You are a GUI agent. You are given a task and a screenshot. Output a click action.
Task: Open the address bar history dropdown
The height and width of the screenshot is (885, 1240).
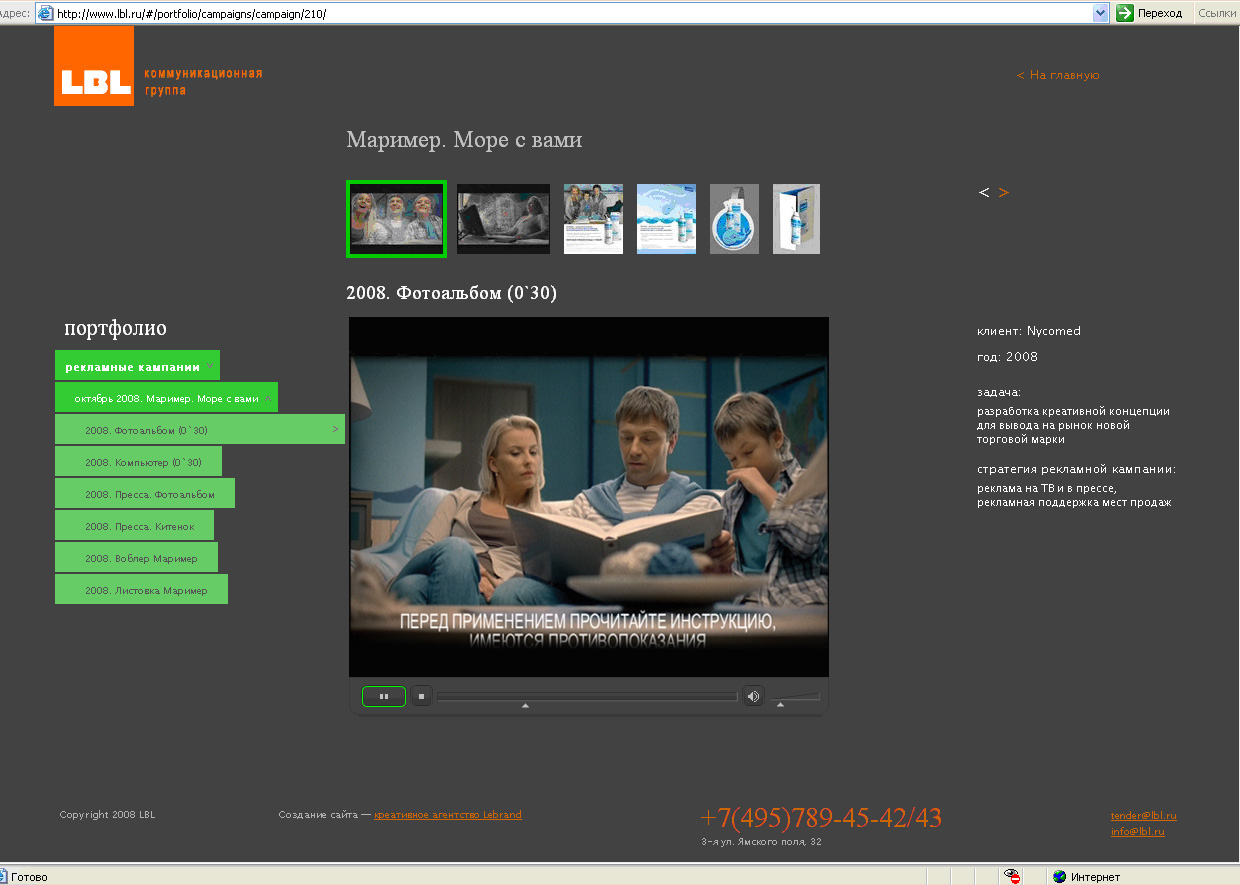1101,13
